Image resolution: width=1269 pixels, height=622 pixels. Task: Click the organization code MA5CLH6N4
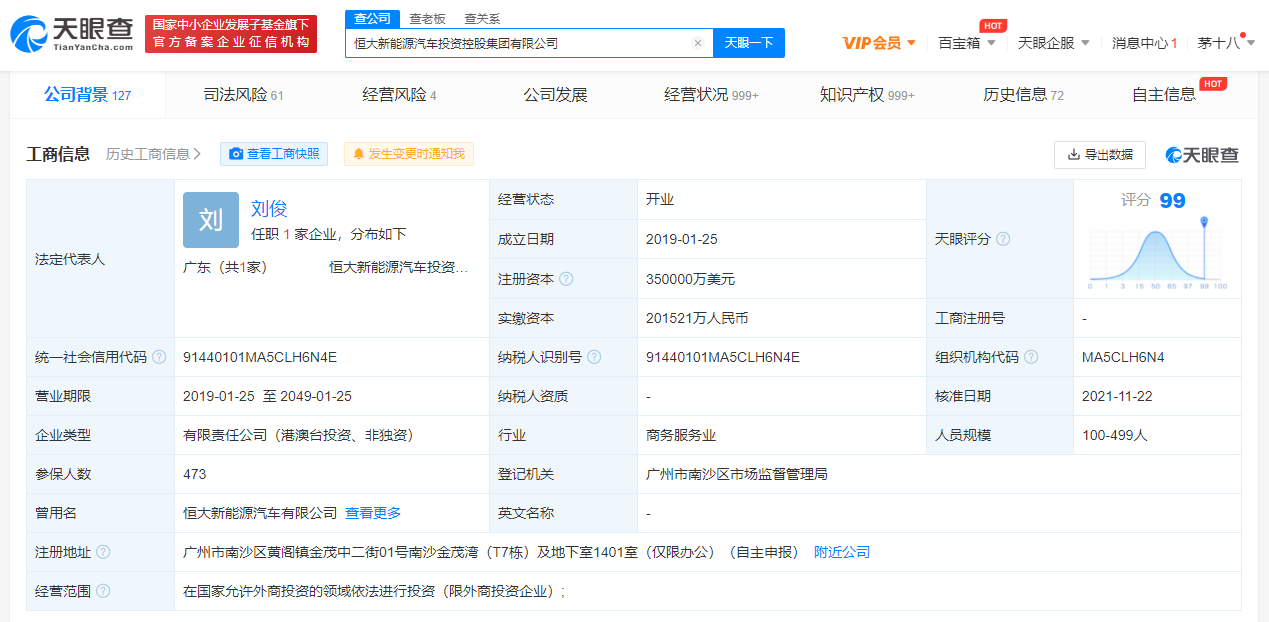[1123, 357]
